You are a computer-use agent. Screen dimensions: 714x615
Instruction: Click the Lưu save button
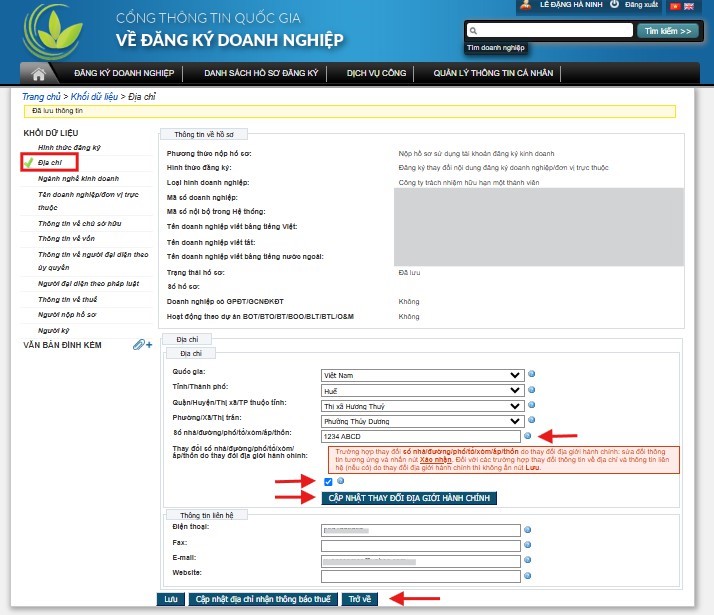click(171, 599)
